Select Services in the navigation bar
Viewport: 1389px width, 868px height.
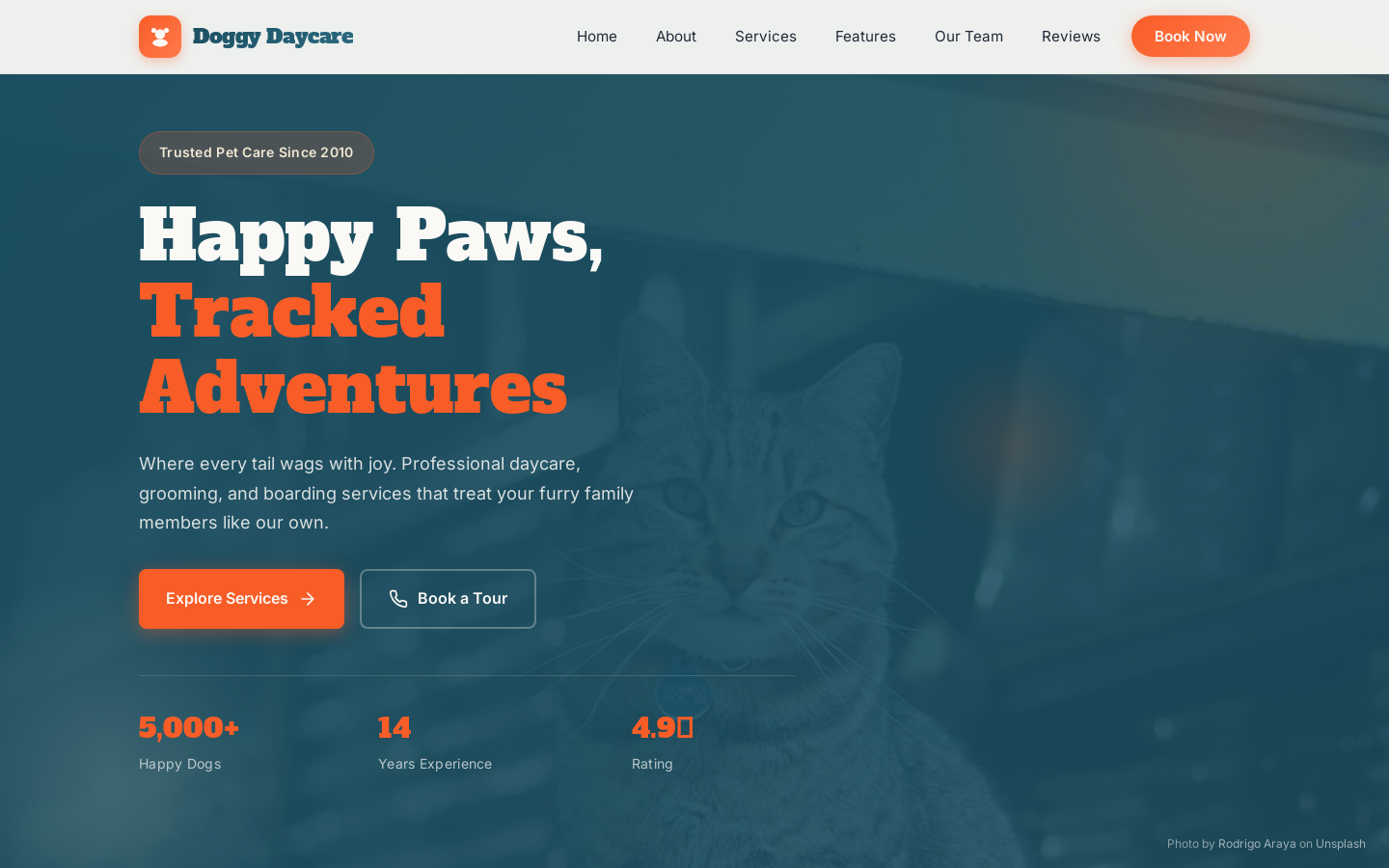(x=766, y=37)
